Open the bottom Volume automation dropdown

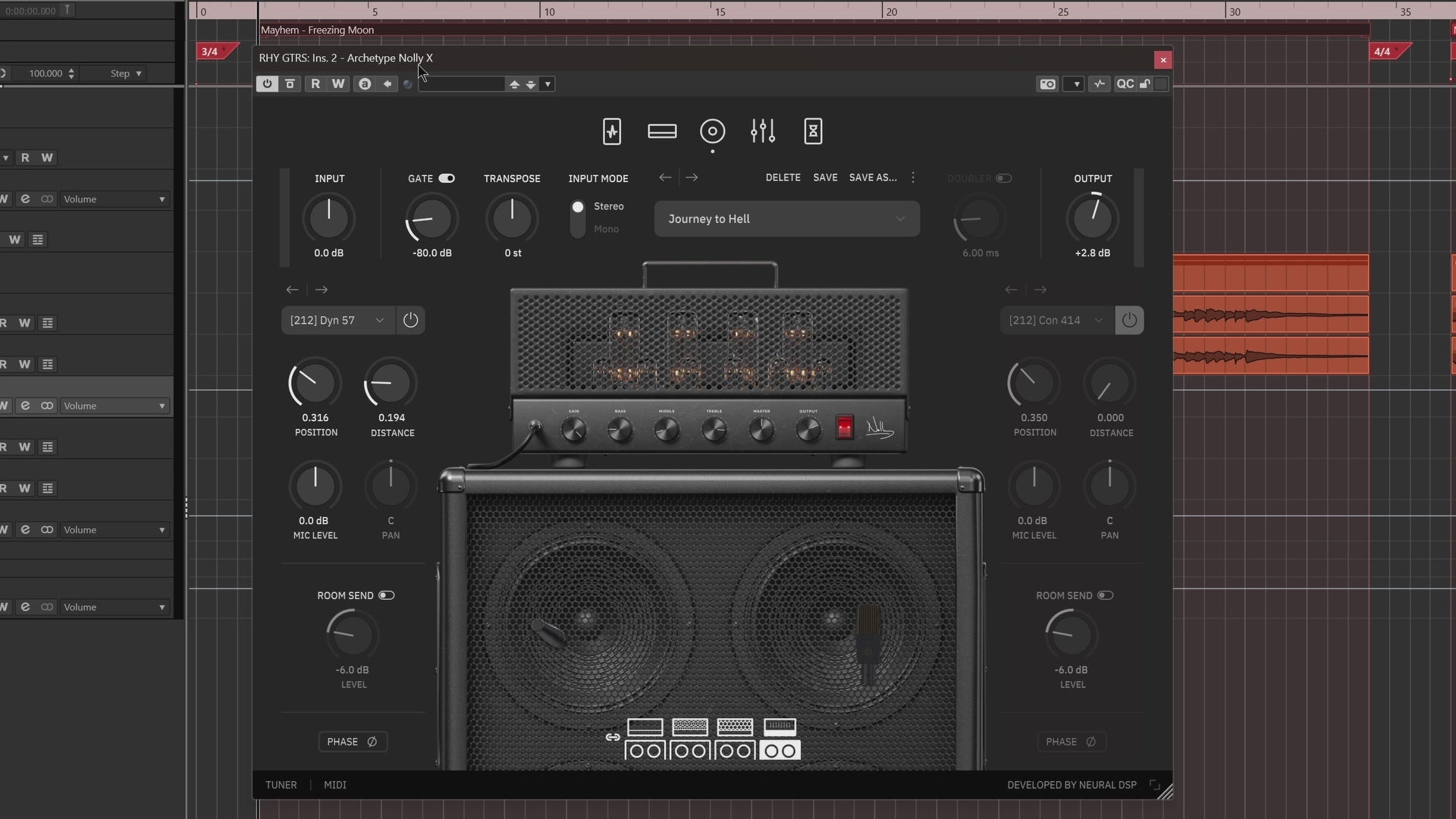click(114, 607)
